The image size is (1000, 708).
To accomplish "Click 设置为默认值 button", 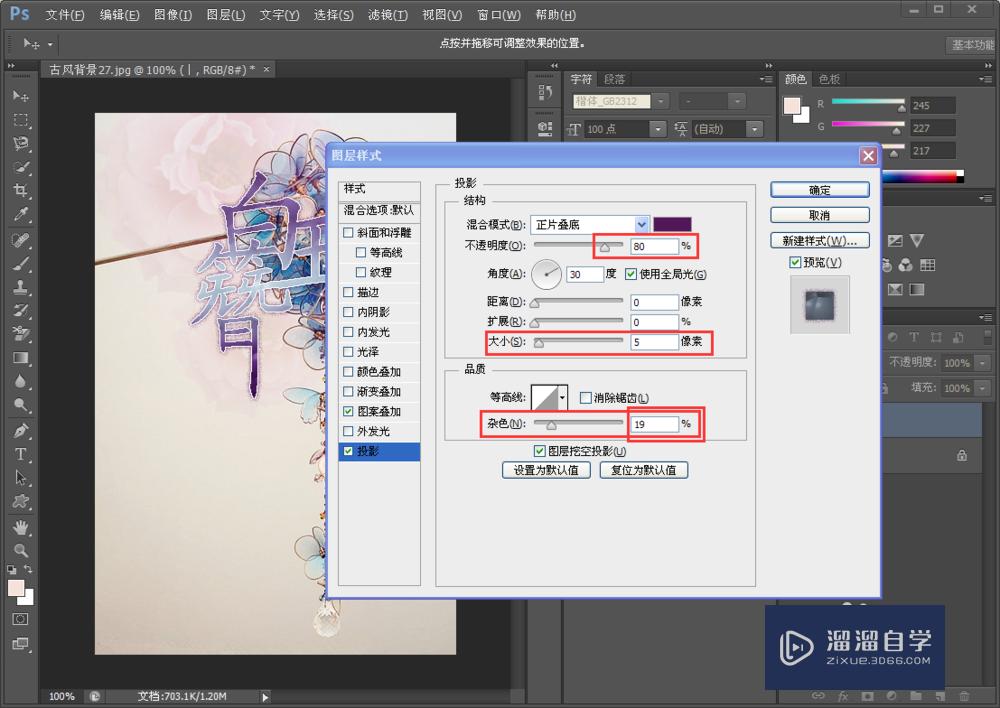I will 546,470.
